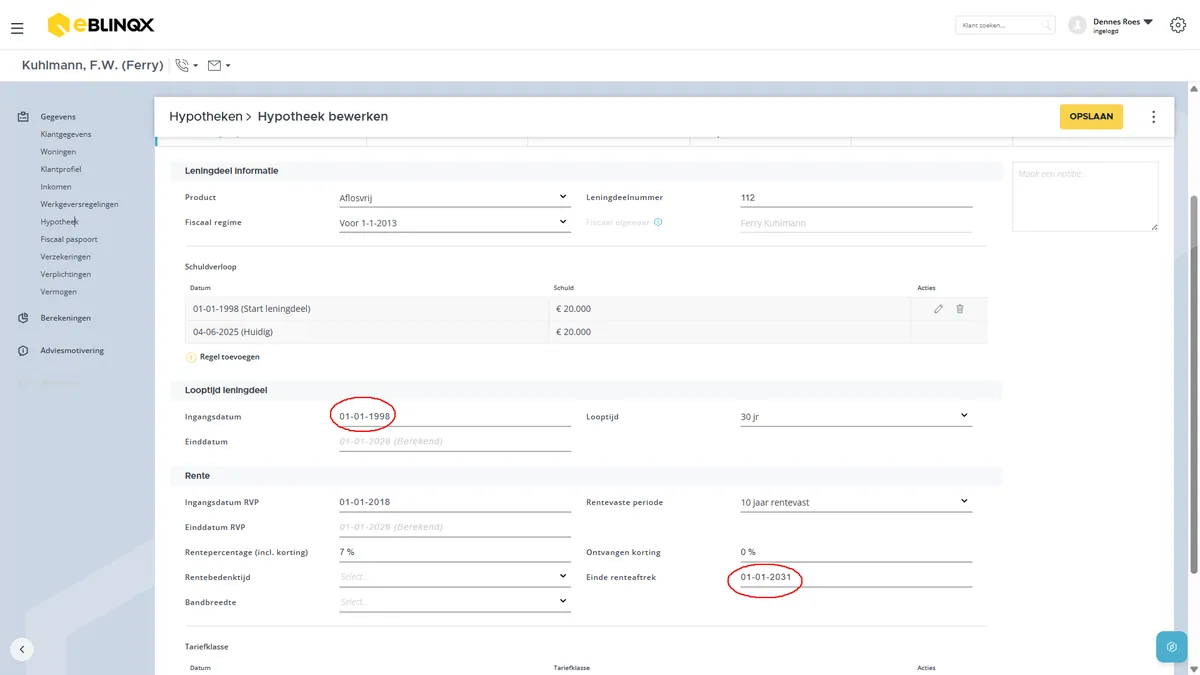The width and height of the screenshot is (1200, 675).
Task: Click the Berekeningen chart icon
Action: (x=23, y=318)
